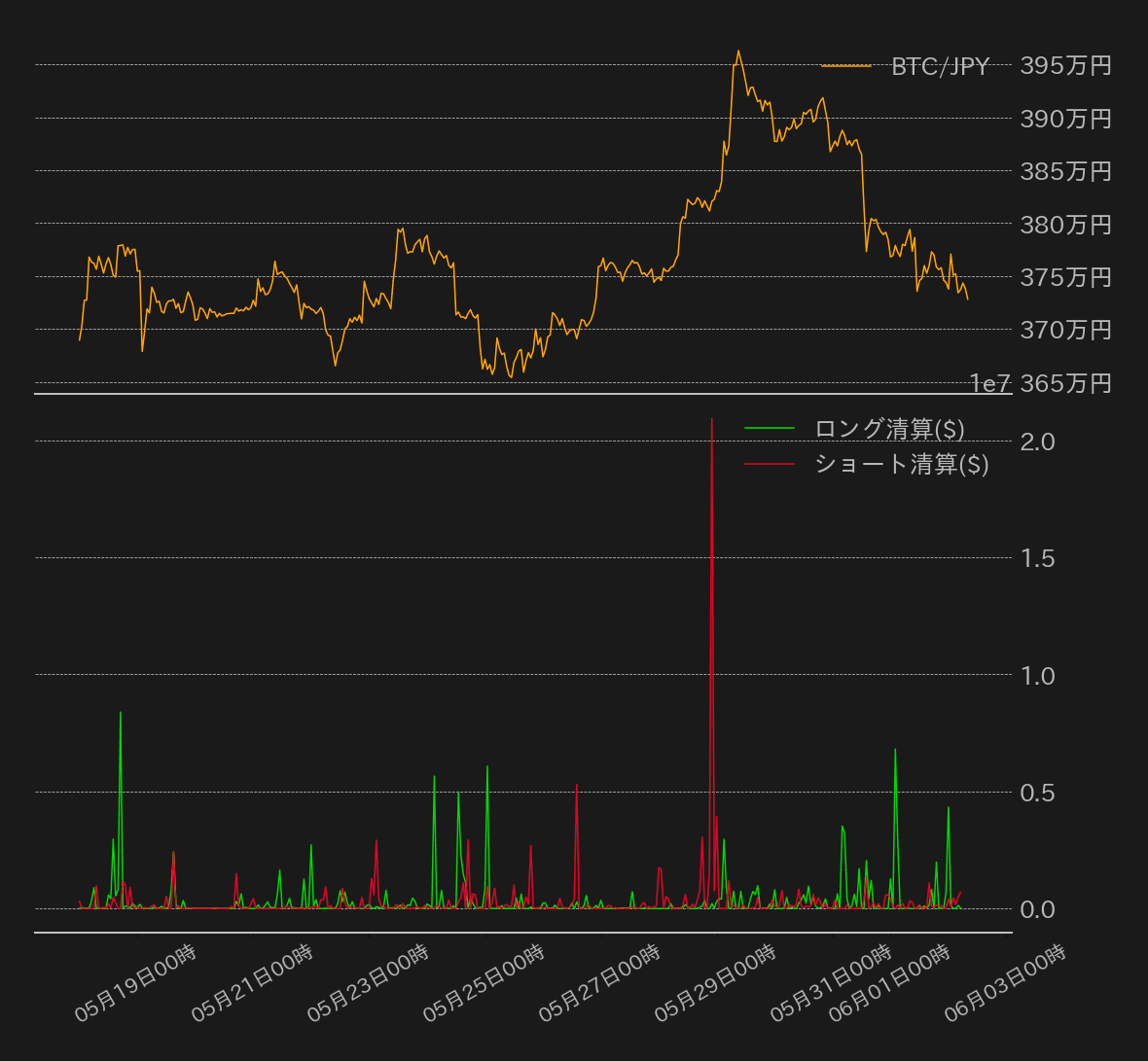Select the 370万円 price axis label
Image resolution: width=1148 pixels, height=1061 pixels.
point(1065,330)
